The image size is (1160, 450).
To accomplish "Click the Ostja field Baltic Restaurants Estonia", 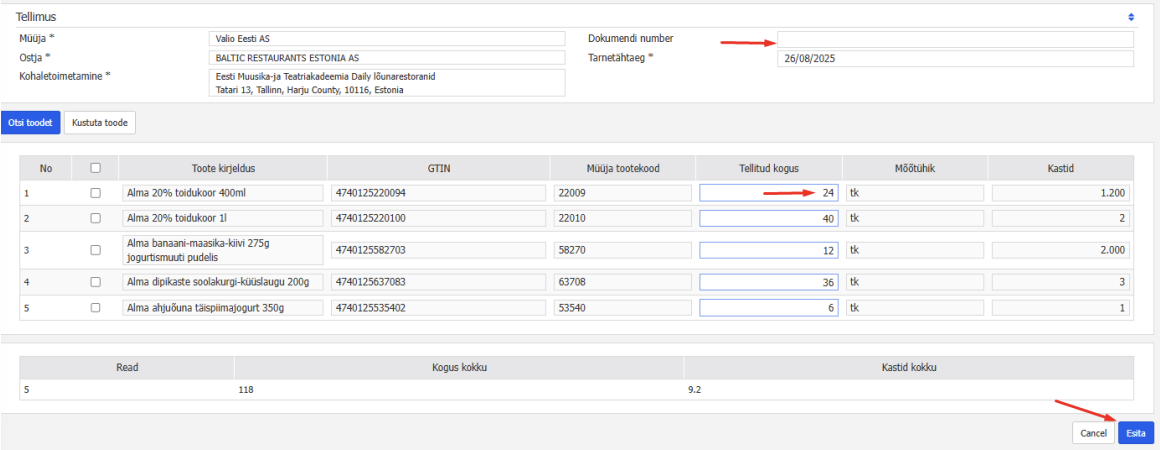I will point(387,58).
